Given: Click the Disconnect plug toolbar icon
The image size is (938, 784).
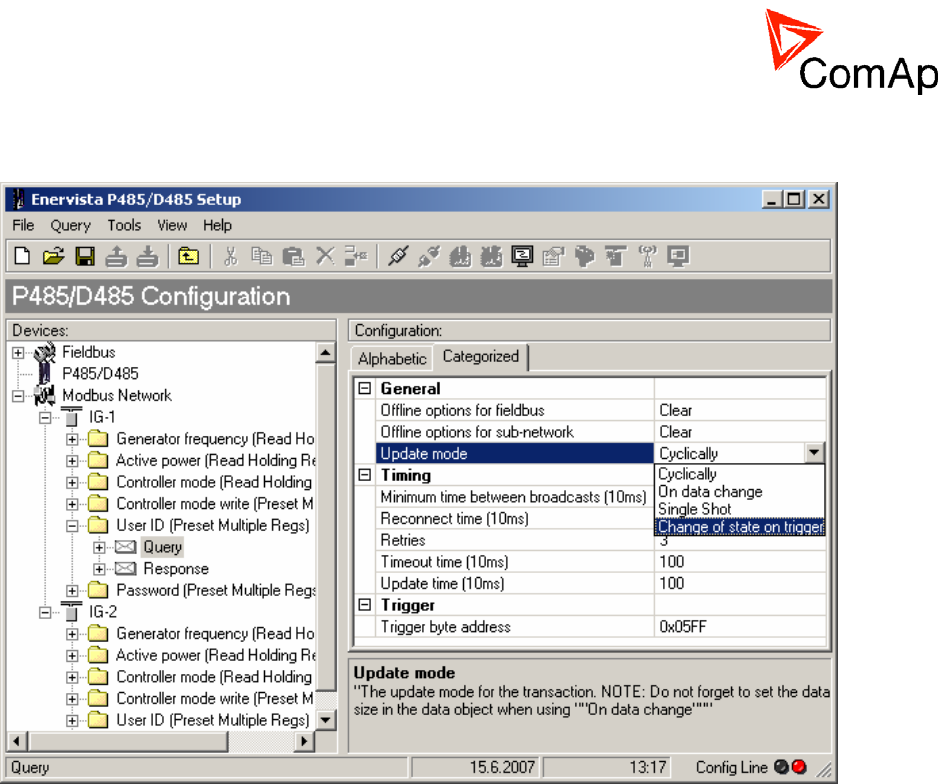Looking at the screenshot, I should click(429, 256).
